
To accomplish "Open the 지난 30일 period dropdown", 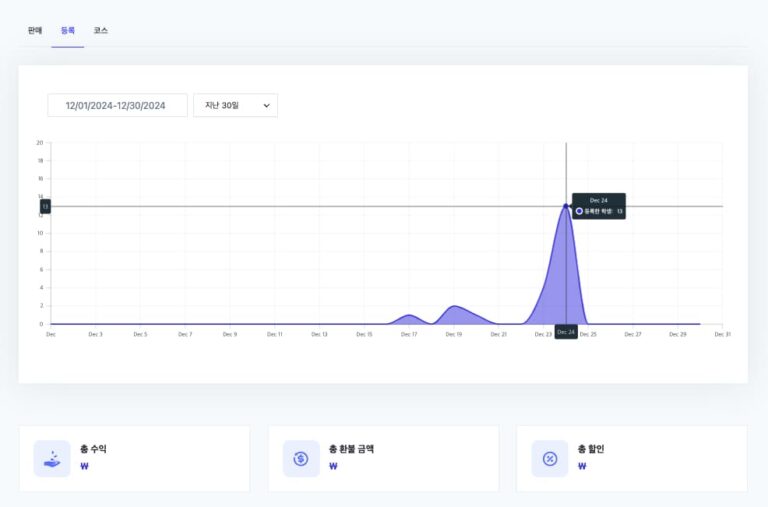I will pyautogui.click(x=235, y=105).
